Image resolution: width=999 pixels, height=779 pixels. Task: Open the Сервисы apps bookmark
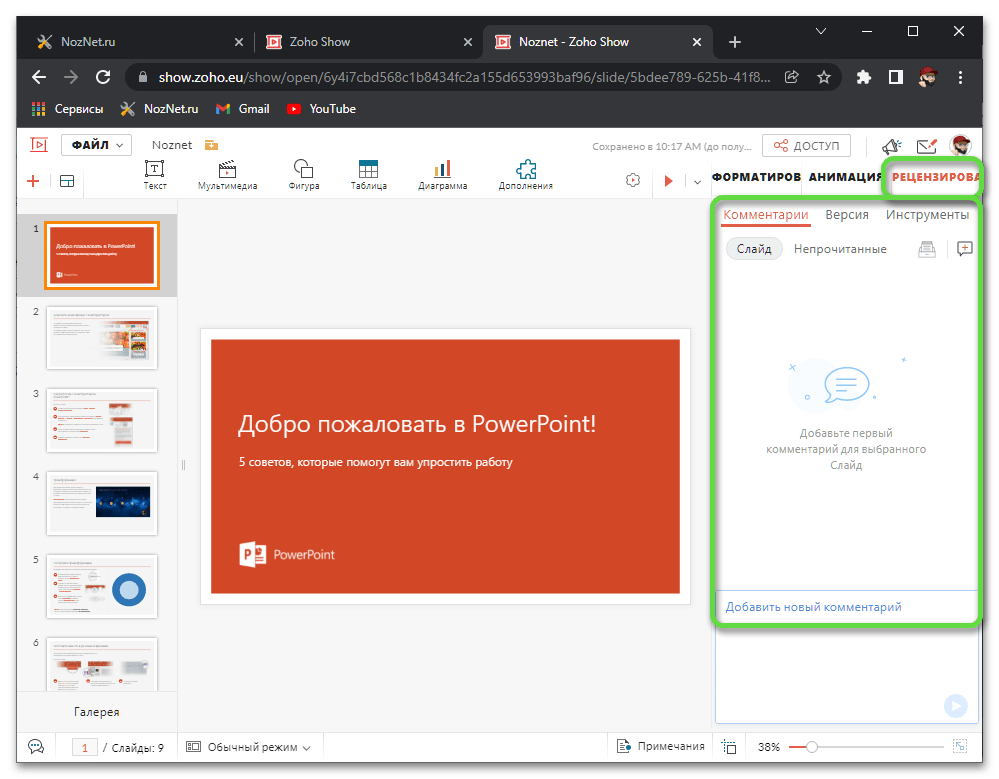coord(67,109)
